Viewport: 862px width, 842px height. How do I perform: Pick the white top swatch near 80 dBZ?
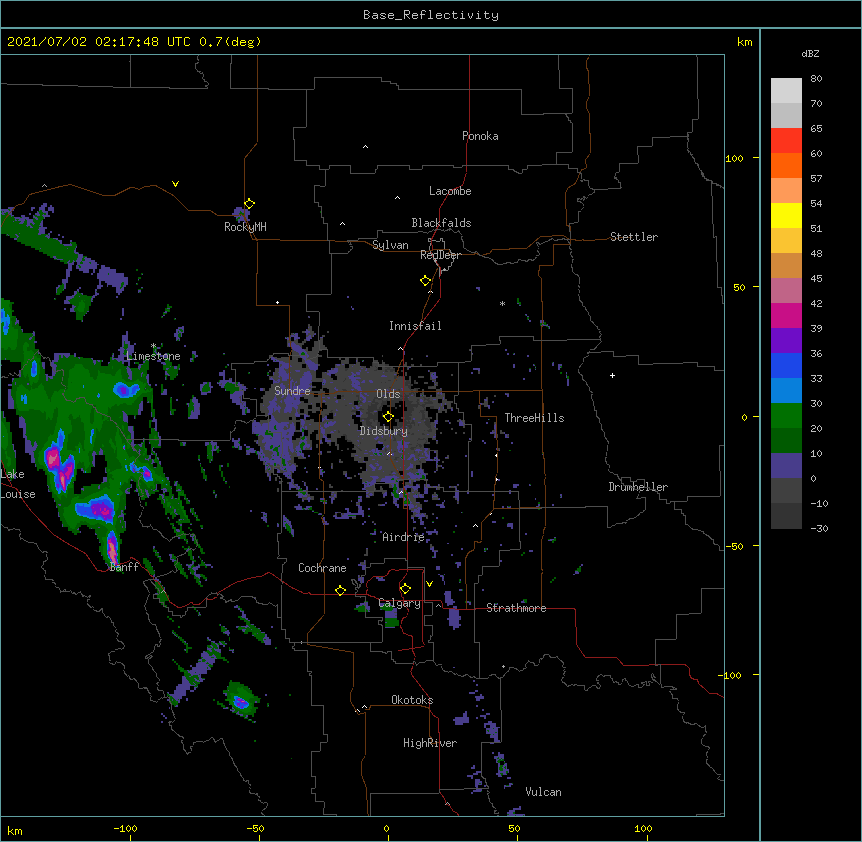(x=786, y=90)
